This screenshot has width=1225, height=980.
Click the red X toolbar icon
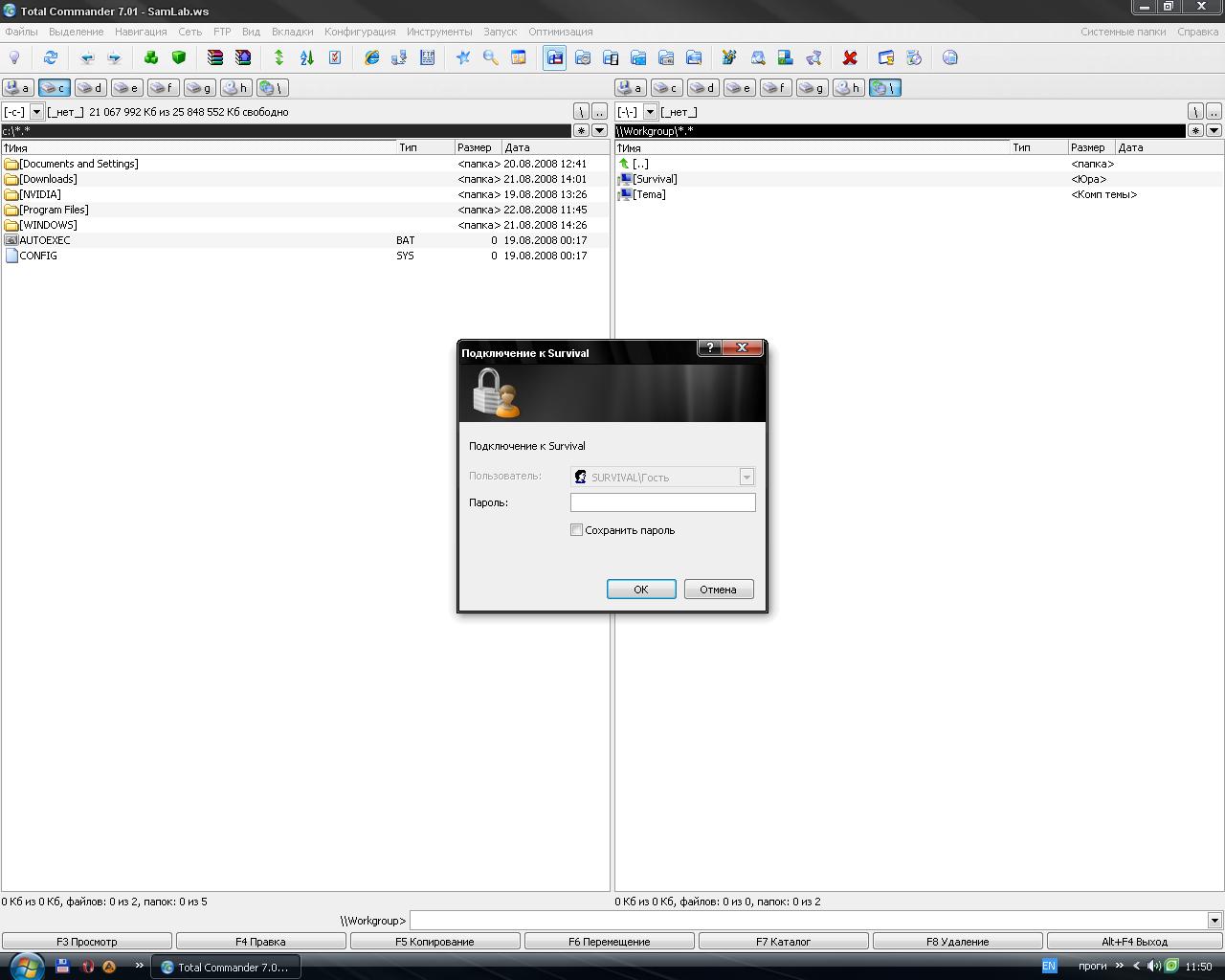[850, 58]
